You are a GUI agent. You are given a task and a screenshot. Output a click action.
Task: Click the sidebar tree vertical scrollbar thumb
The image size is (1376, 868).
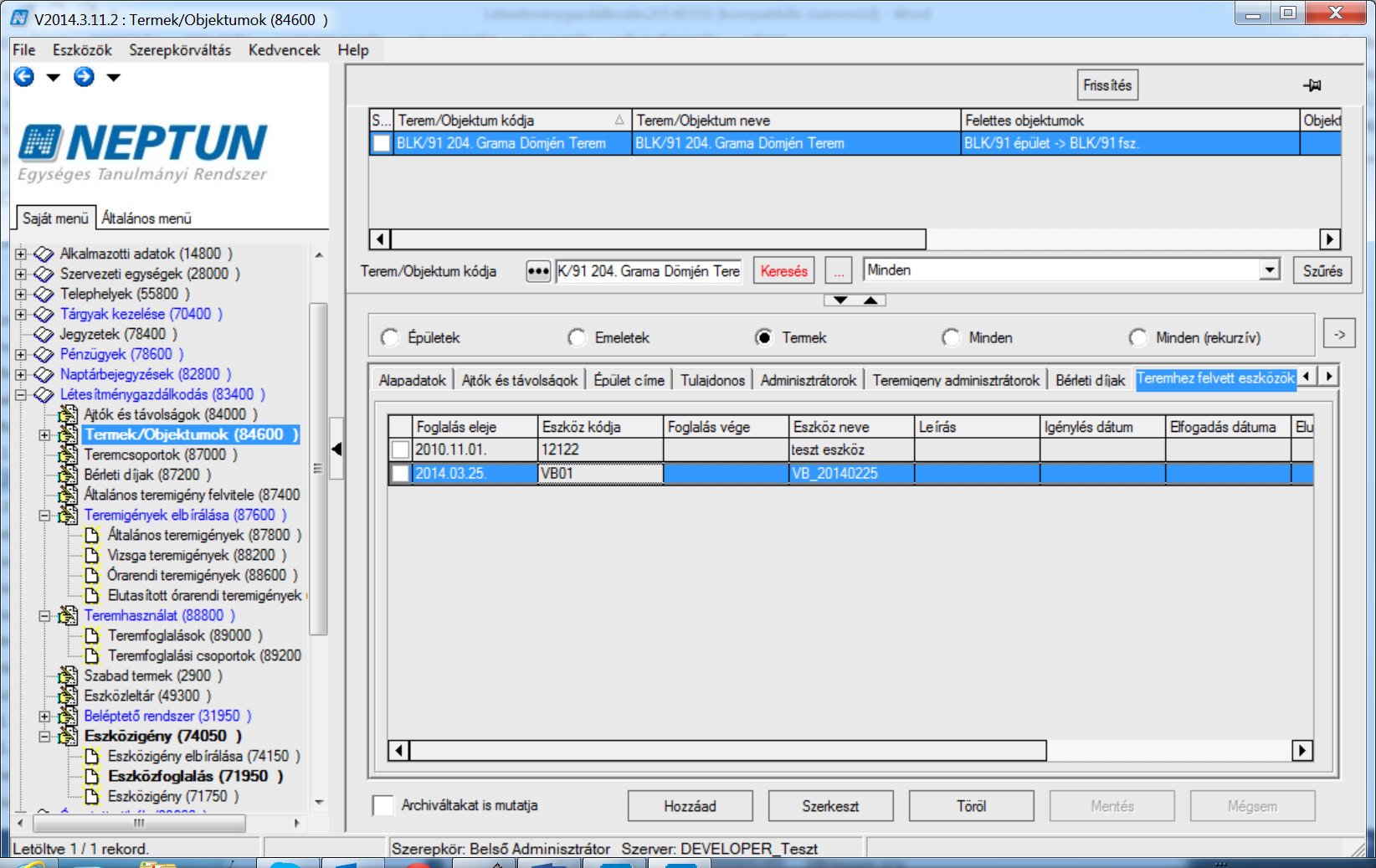318,469
